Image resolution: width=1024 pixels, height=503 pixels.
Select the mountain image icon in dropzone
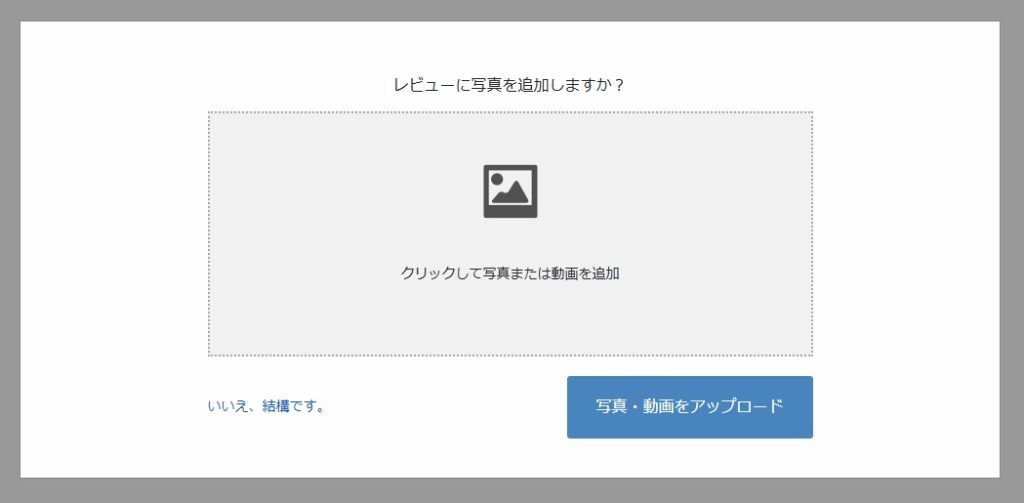[510, 191]
